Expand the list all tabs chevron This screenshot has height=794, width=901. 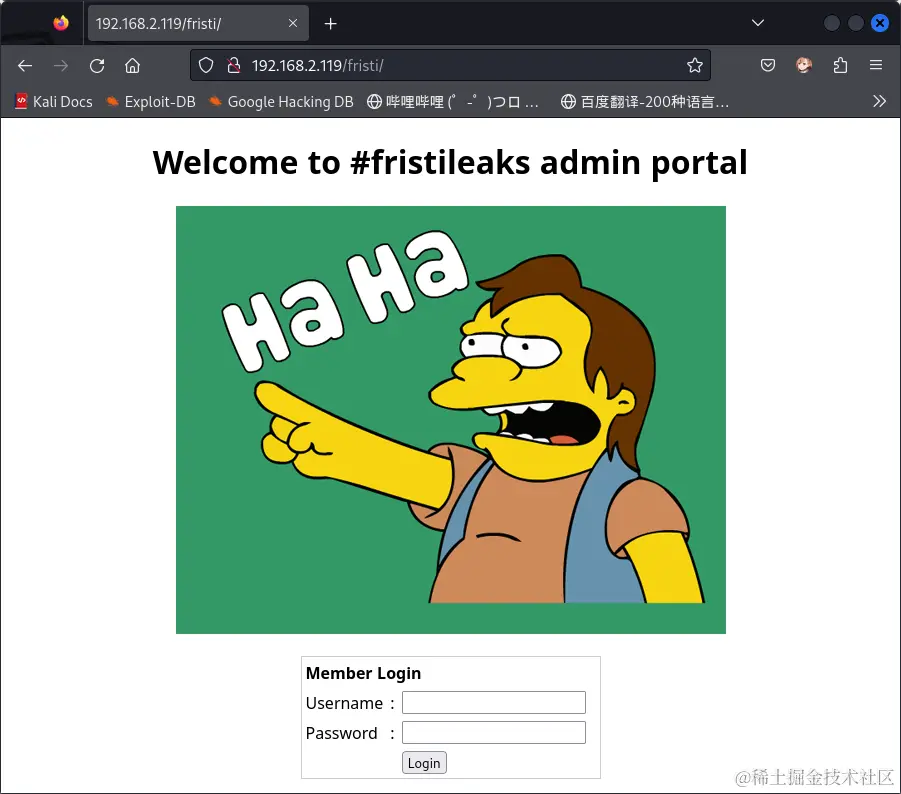pyautogui.click(x=758, y=23)
